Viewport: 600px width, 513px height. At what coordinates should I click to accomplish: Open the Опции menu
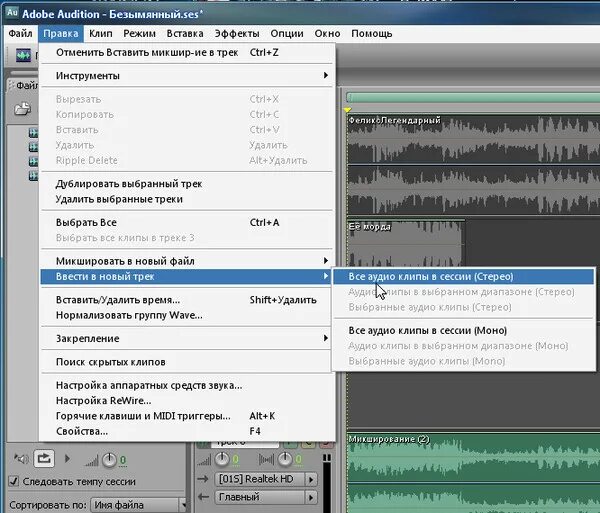[287, 34]
